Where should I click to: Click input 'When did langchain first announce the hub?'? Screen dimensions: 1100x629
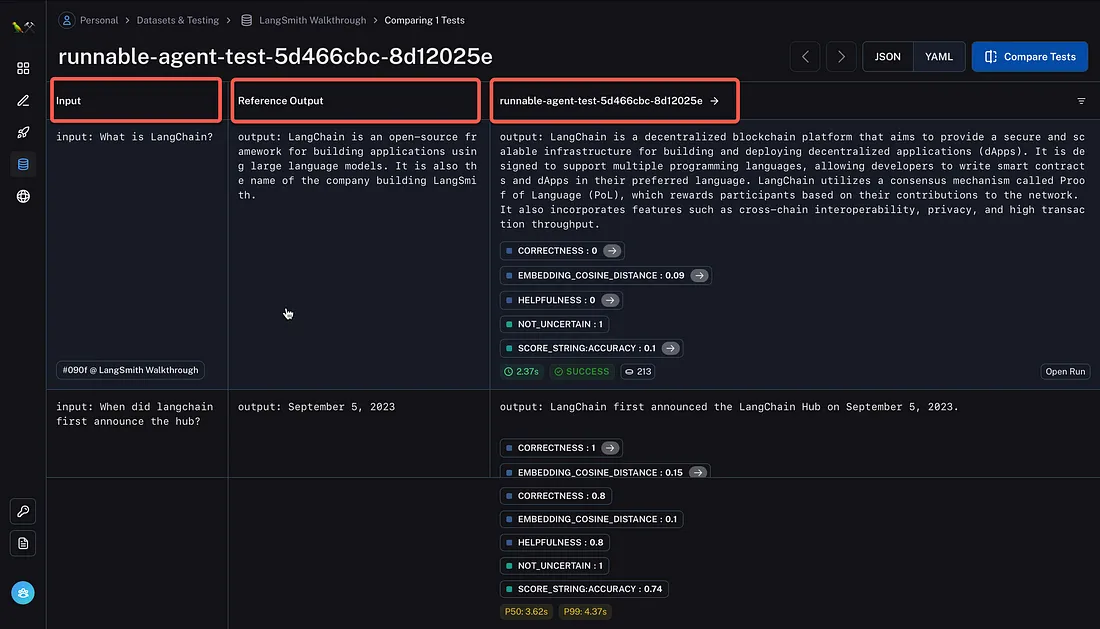(x=135, y=414)
